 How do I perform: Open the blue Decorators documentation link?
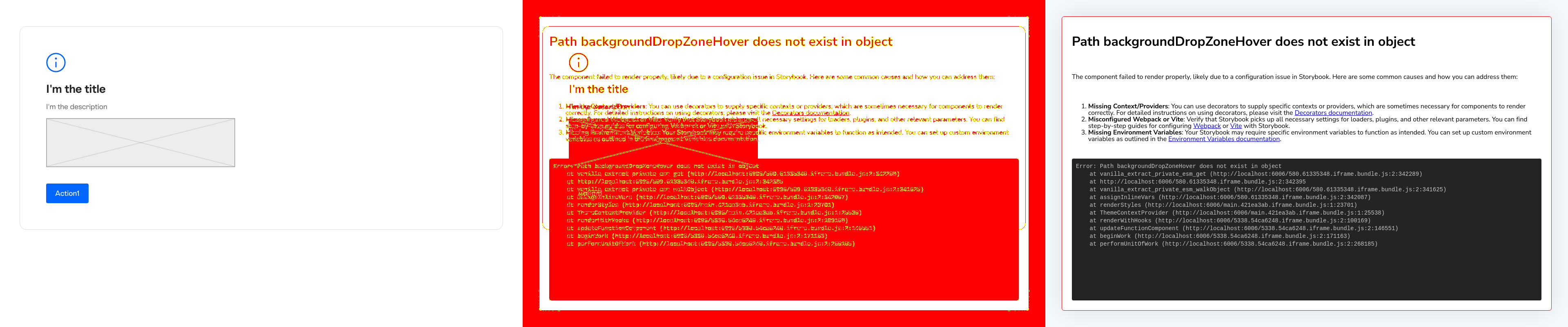coord(1333,113)
